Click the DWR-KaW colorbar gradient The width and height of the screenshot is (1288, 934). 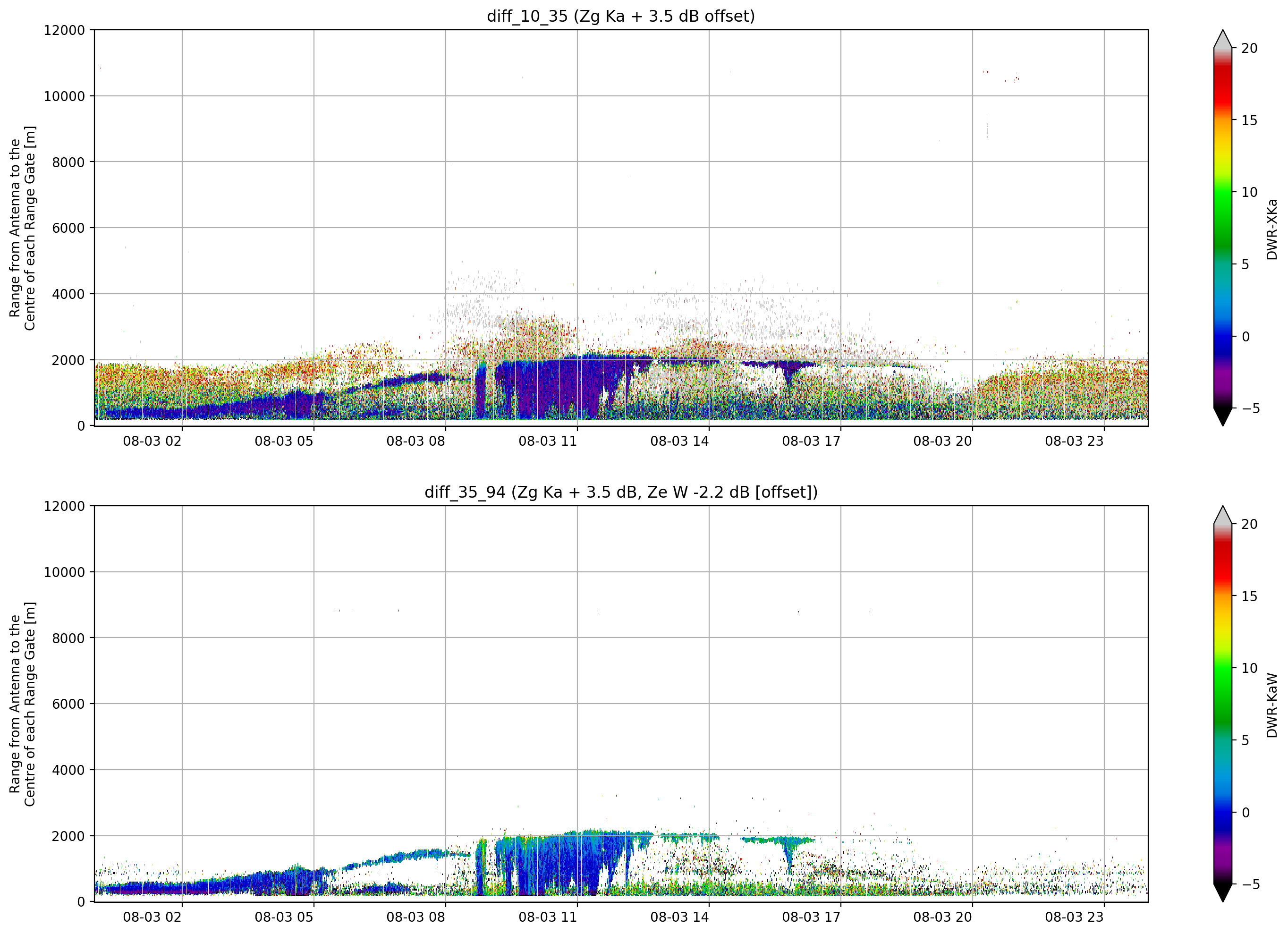coord(1223,704)
